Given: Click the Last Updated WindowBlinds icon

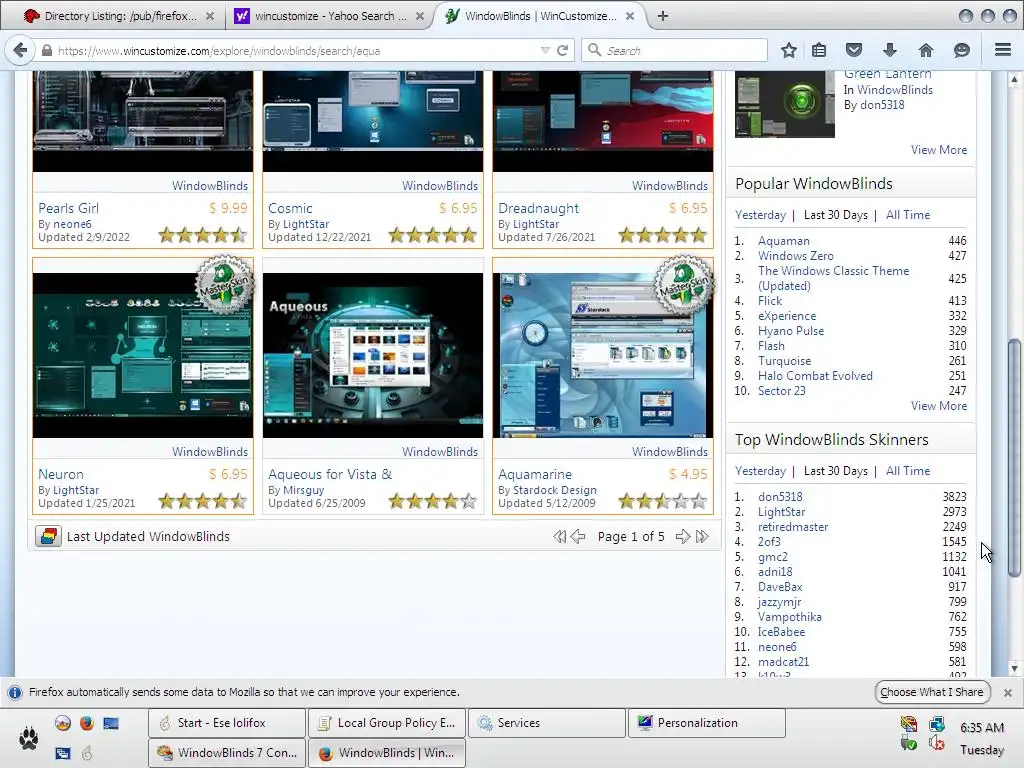Looking at the screenshot, I should tap(48, 537).
